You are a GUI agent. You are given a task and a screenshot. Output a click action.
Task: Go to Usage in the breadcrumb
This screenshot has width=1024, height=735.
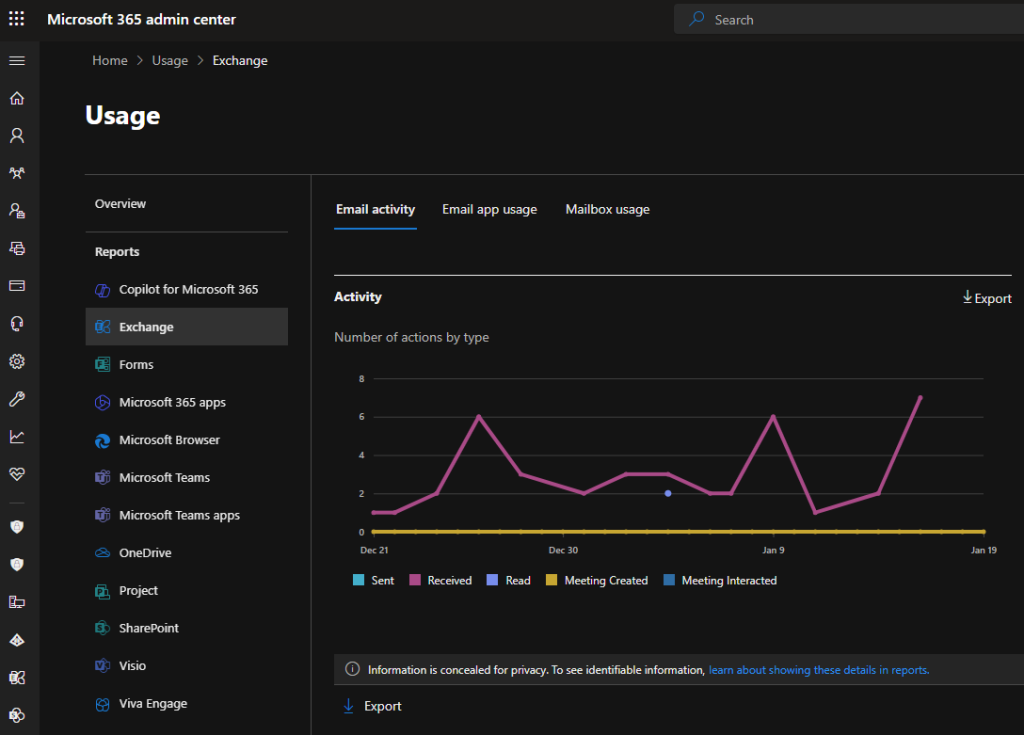(170, 61)
